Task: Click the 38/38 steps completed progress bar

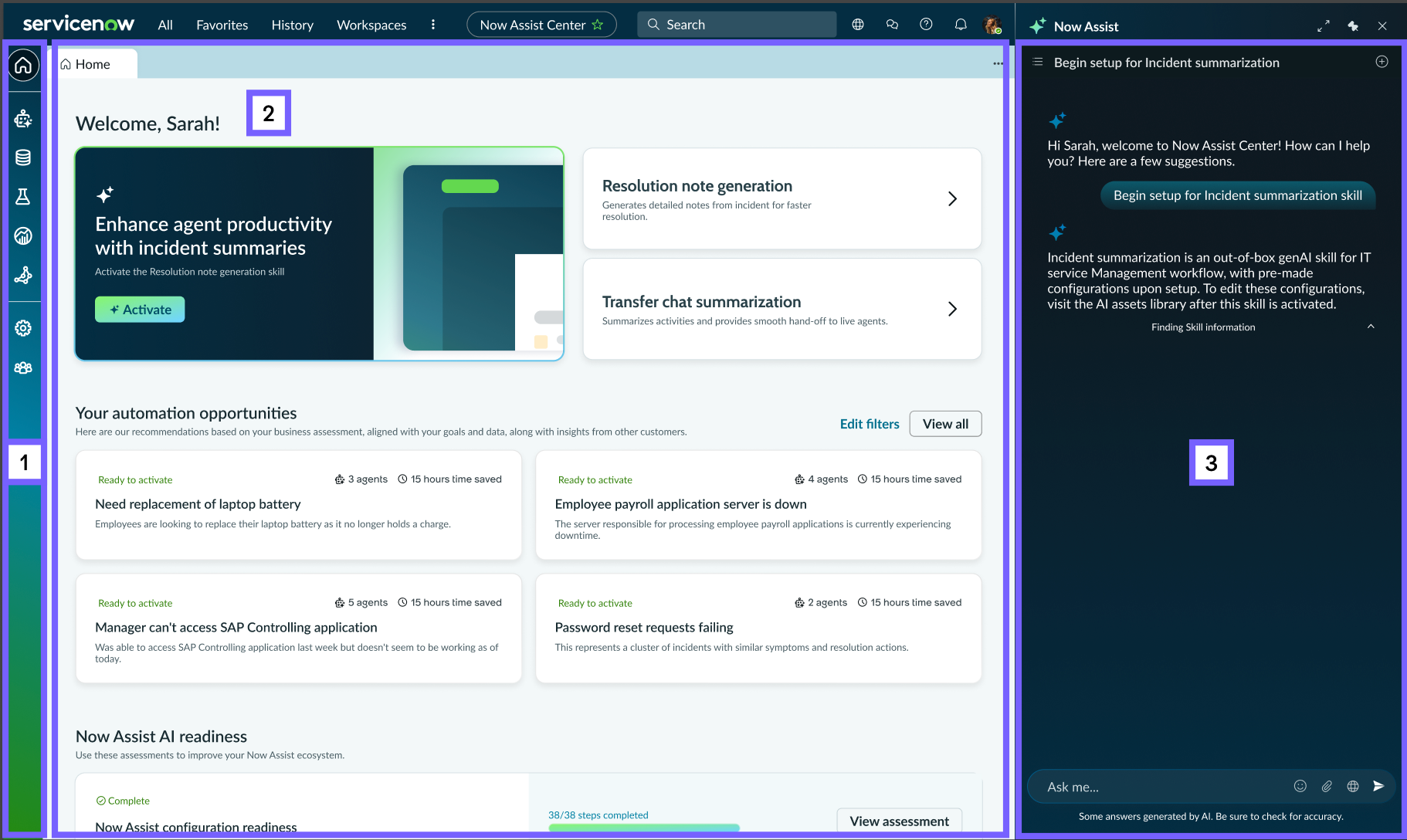Action: click(644, 828)
